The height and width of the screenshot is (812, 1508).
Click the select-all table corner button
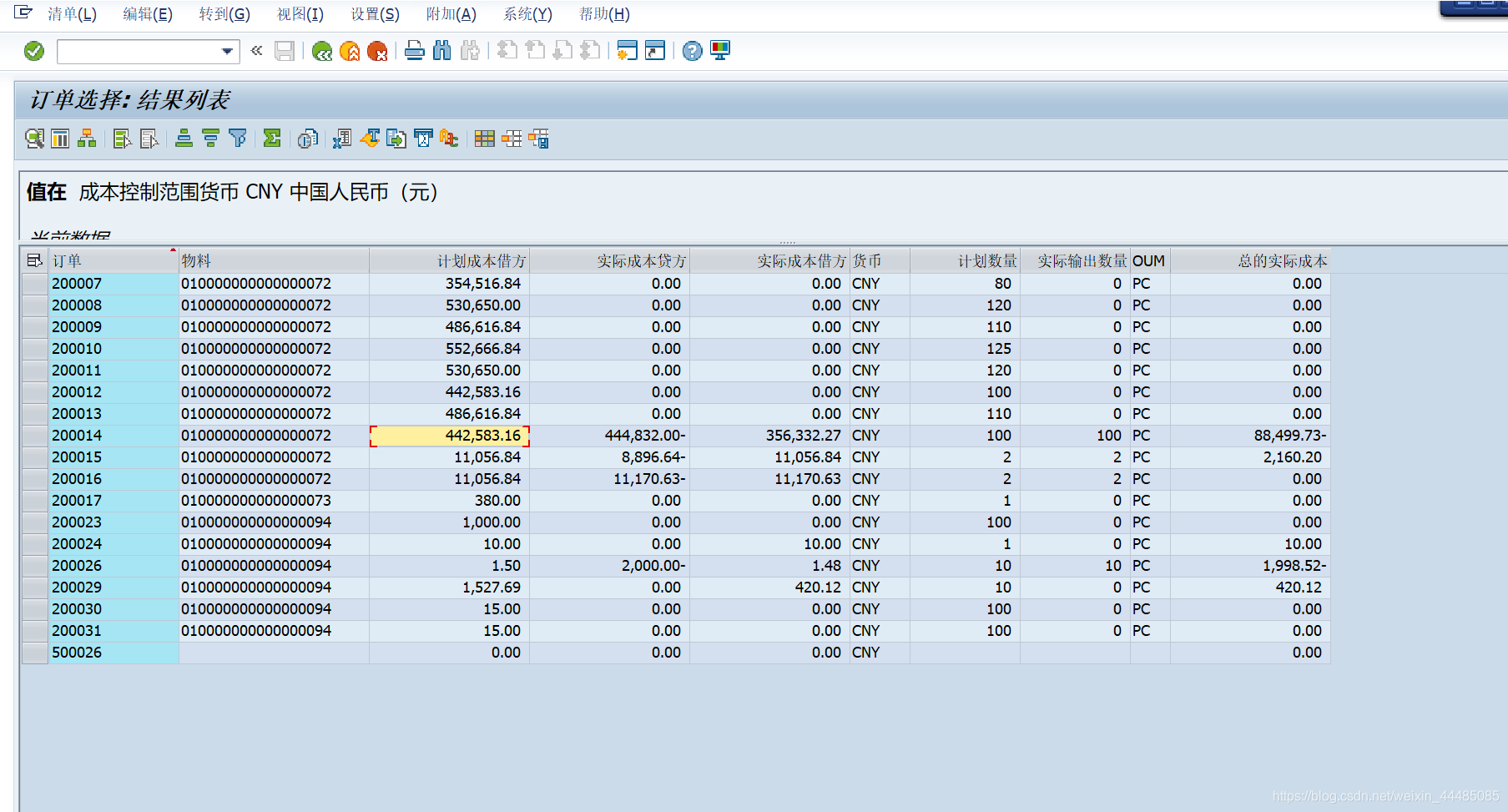coord(34,260)
